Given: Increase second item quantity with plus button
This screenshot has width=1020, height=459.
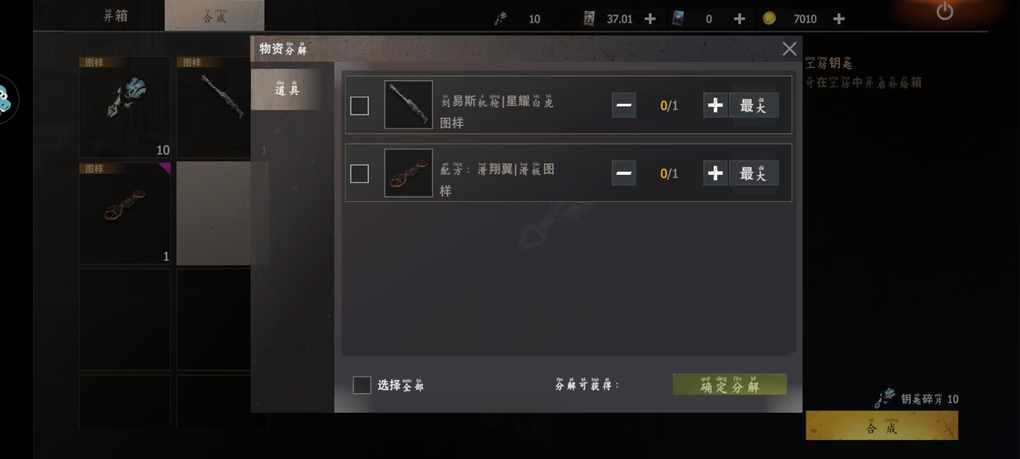Looking at the screenshot, I should coord(716,173).
